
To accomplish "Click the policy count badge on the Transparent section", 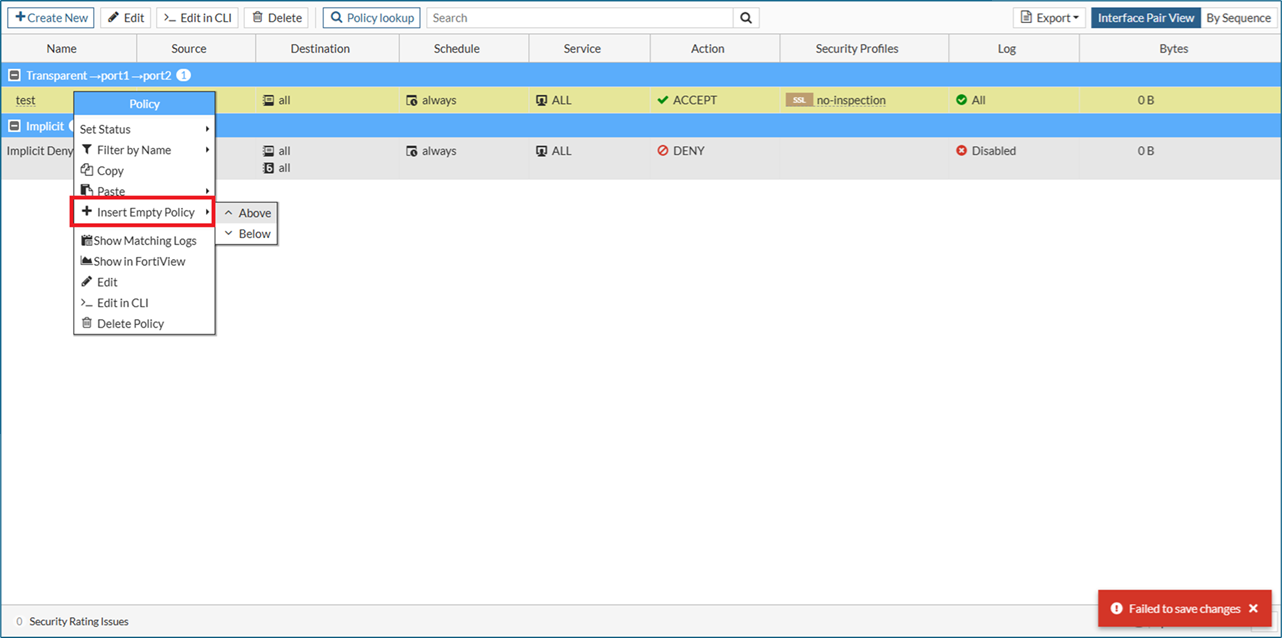I will (184, 75).
